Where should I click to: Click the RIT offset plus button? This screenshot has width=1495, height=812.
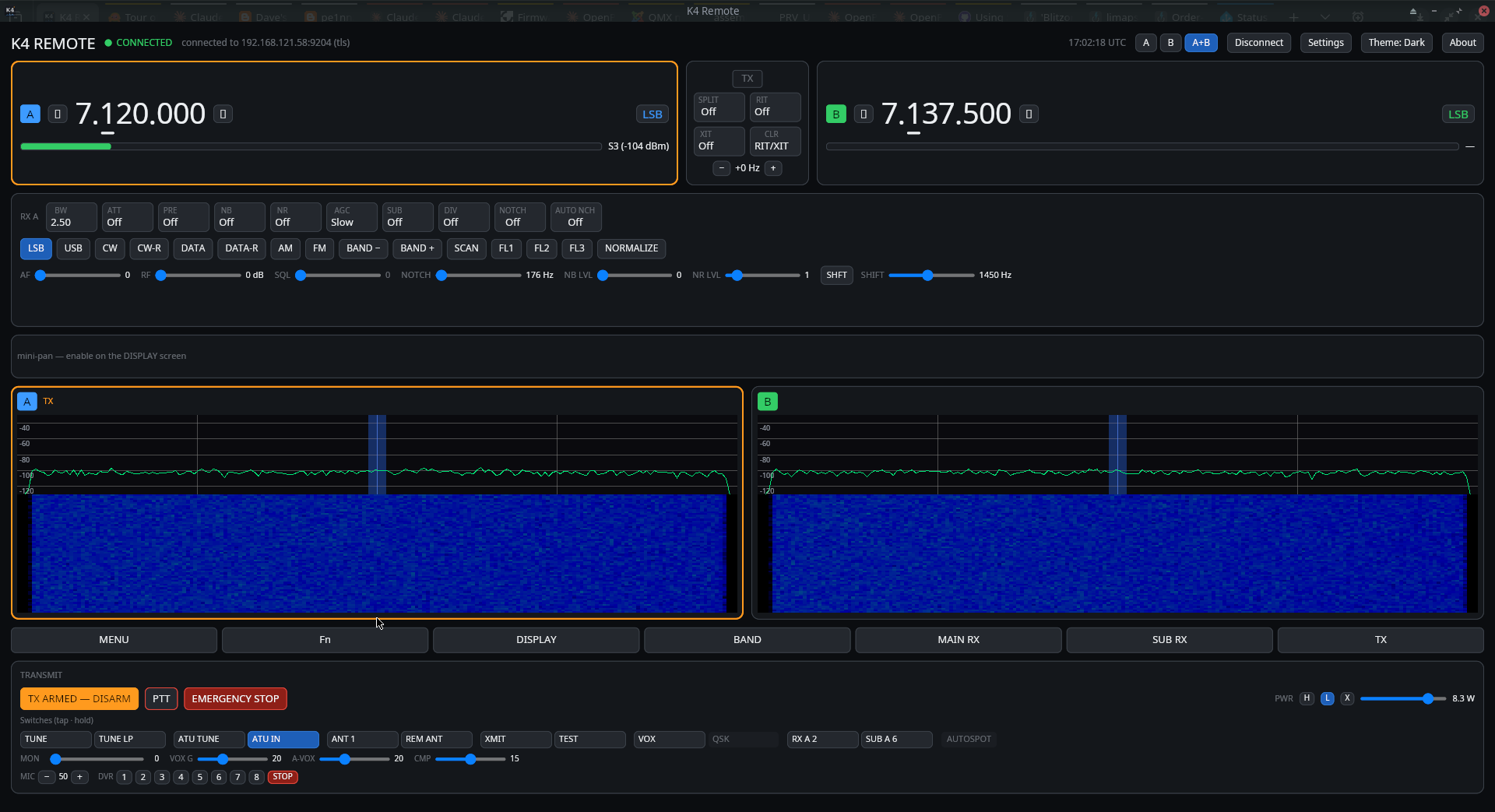pyautogui.click(x=773, y=168)
